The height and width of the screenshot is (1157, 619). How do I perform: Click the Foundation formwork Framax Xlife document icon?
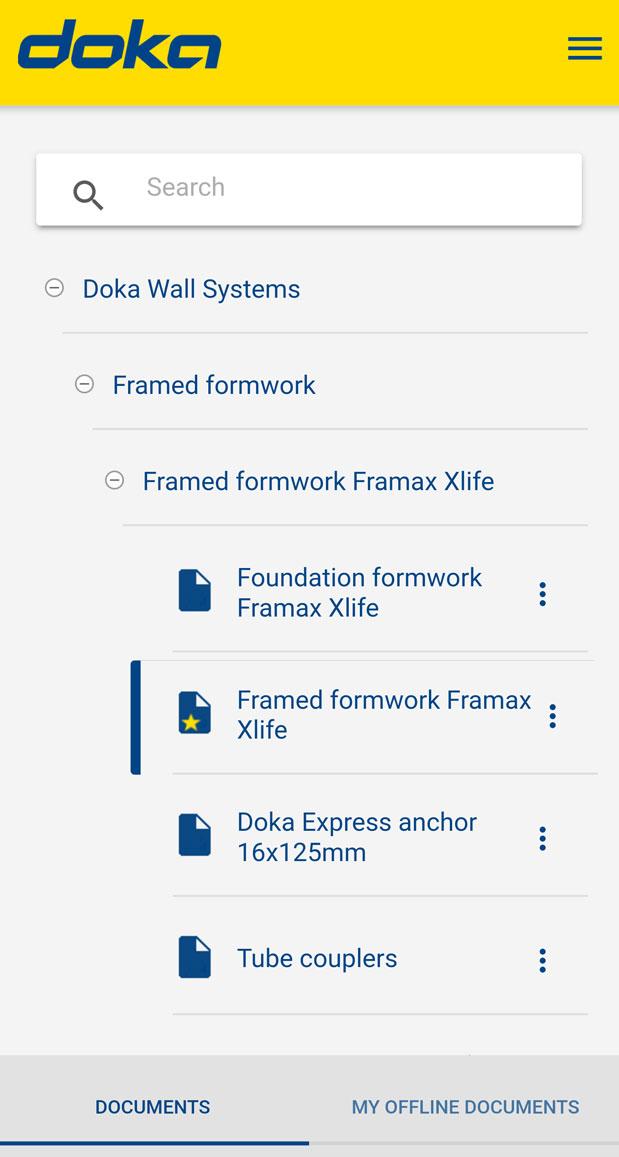(195, 591)
